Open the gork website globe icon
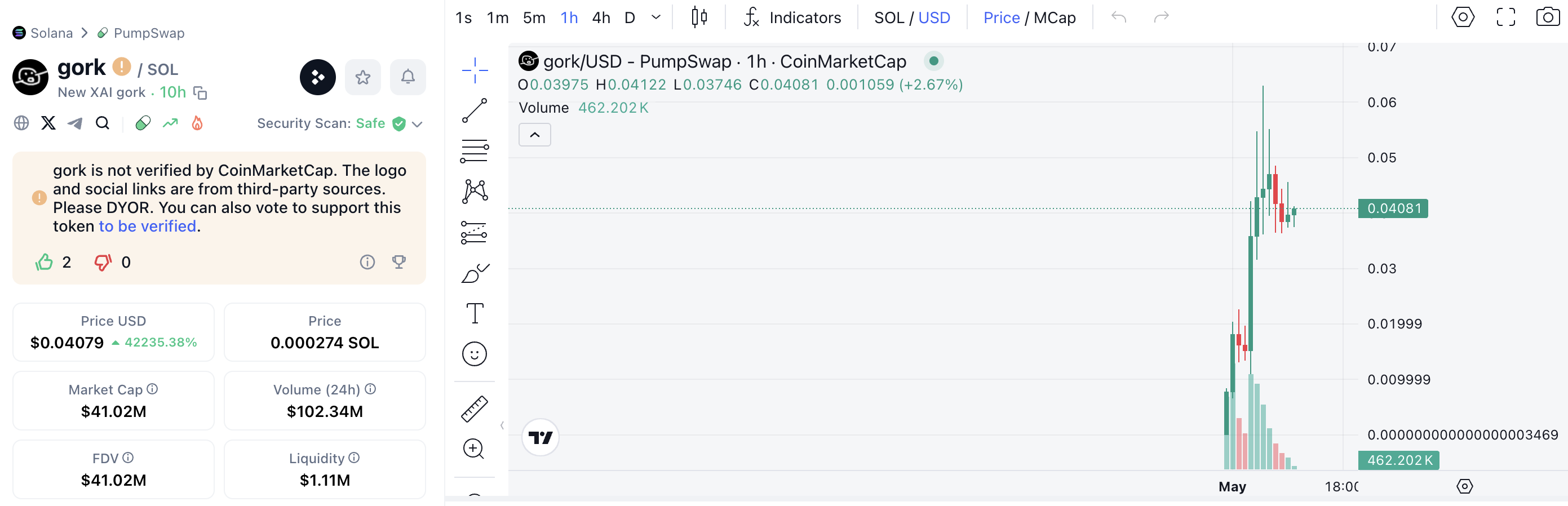The width and height of the screenshot is (1568, 506). 21,123
